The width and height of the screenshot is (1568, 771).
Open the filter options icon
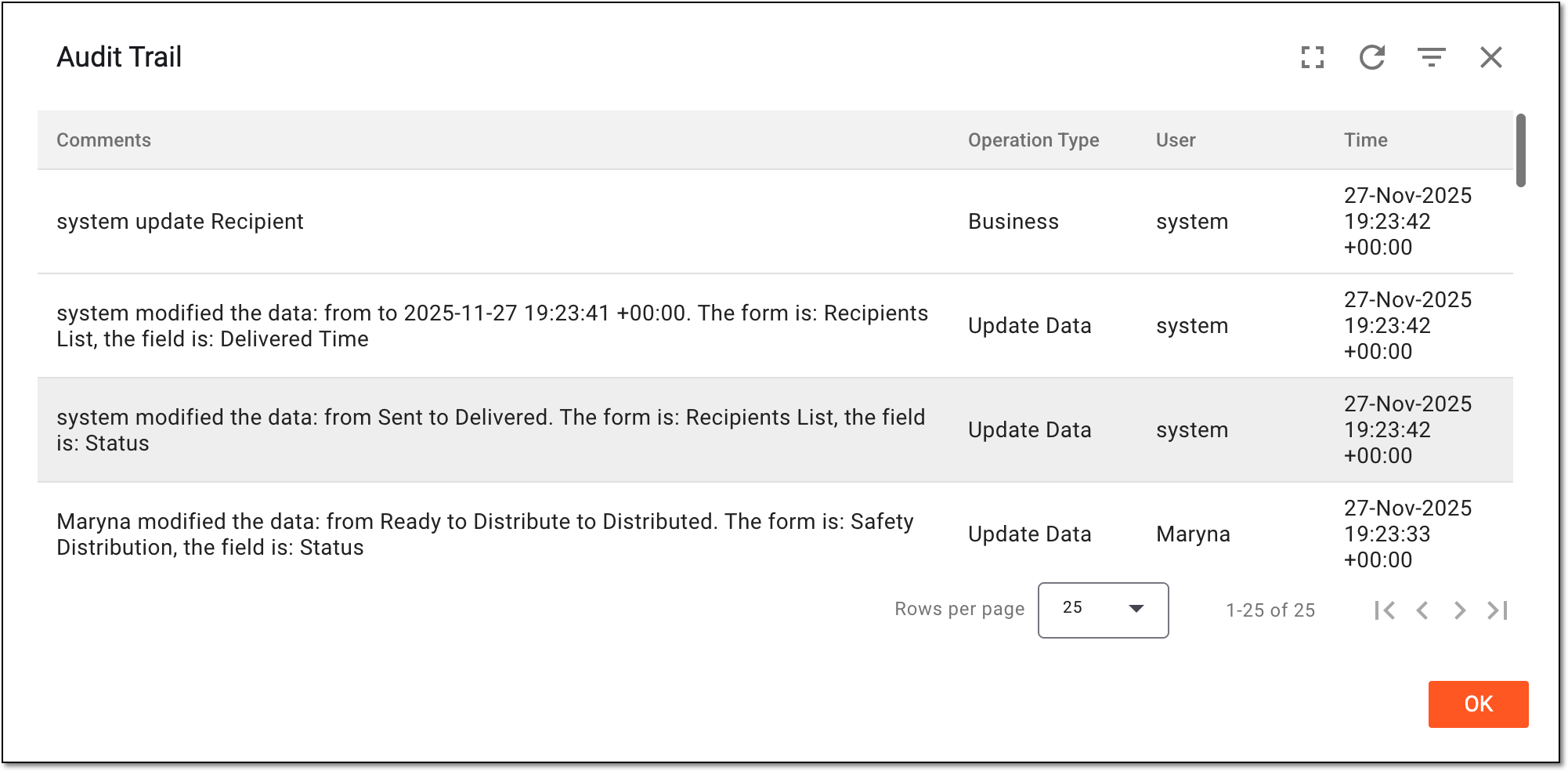(x=1432, y=57)
